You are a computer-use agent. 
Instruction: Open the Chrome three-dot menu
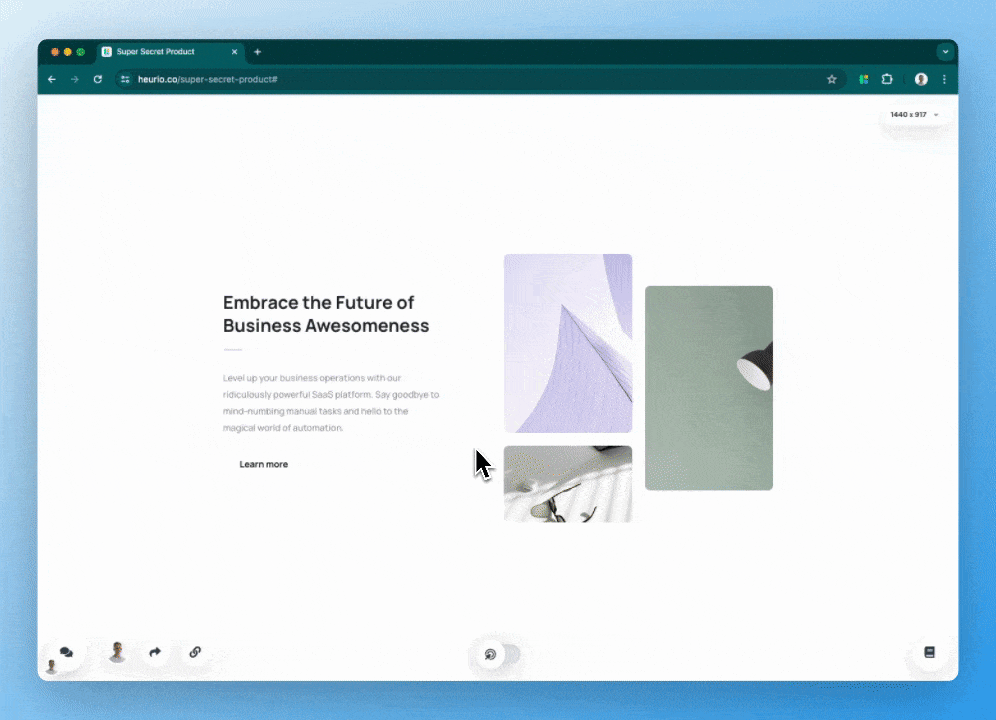click(x=944, y=79)
